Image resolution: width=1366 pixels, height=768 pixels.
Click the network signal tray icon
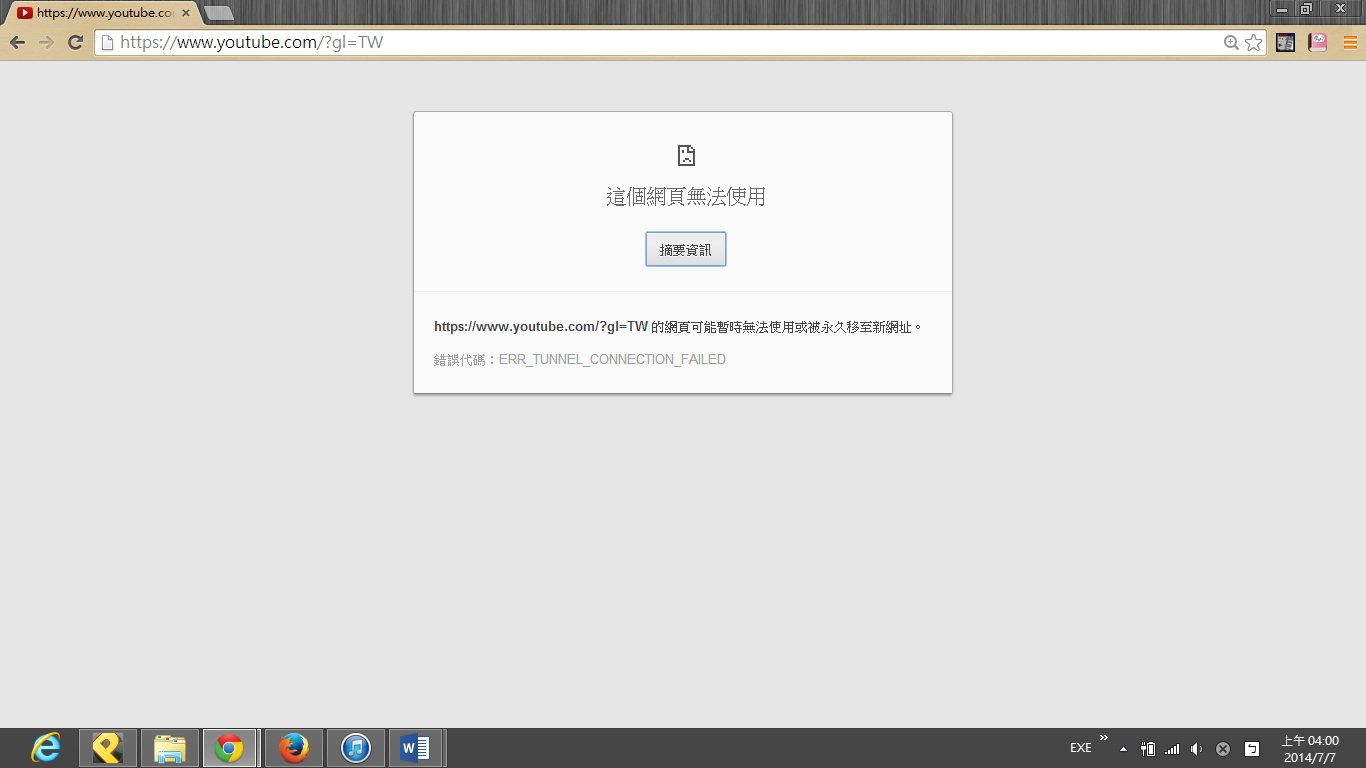click(x=1172, y=749)
